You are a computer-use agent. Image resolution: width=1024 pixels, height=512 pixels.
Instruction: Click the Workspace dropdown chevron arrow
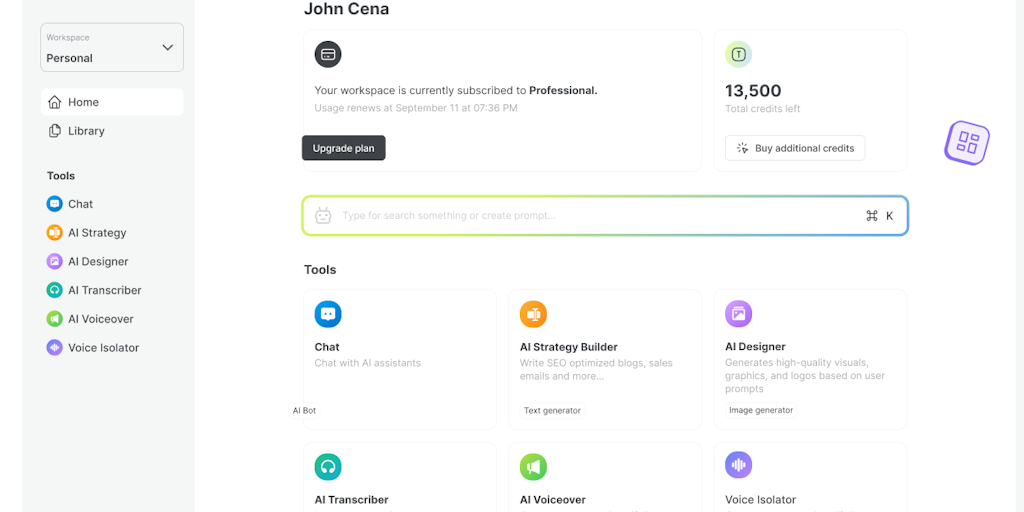pos(168,48)
